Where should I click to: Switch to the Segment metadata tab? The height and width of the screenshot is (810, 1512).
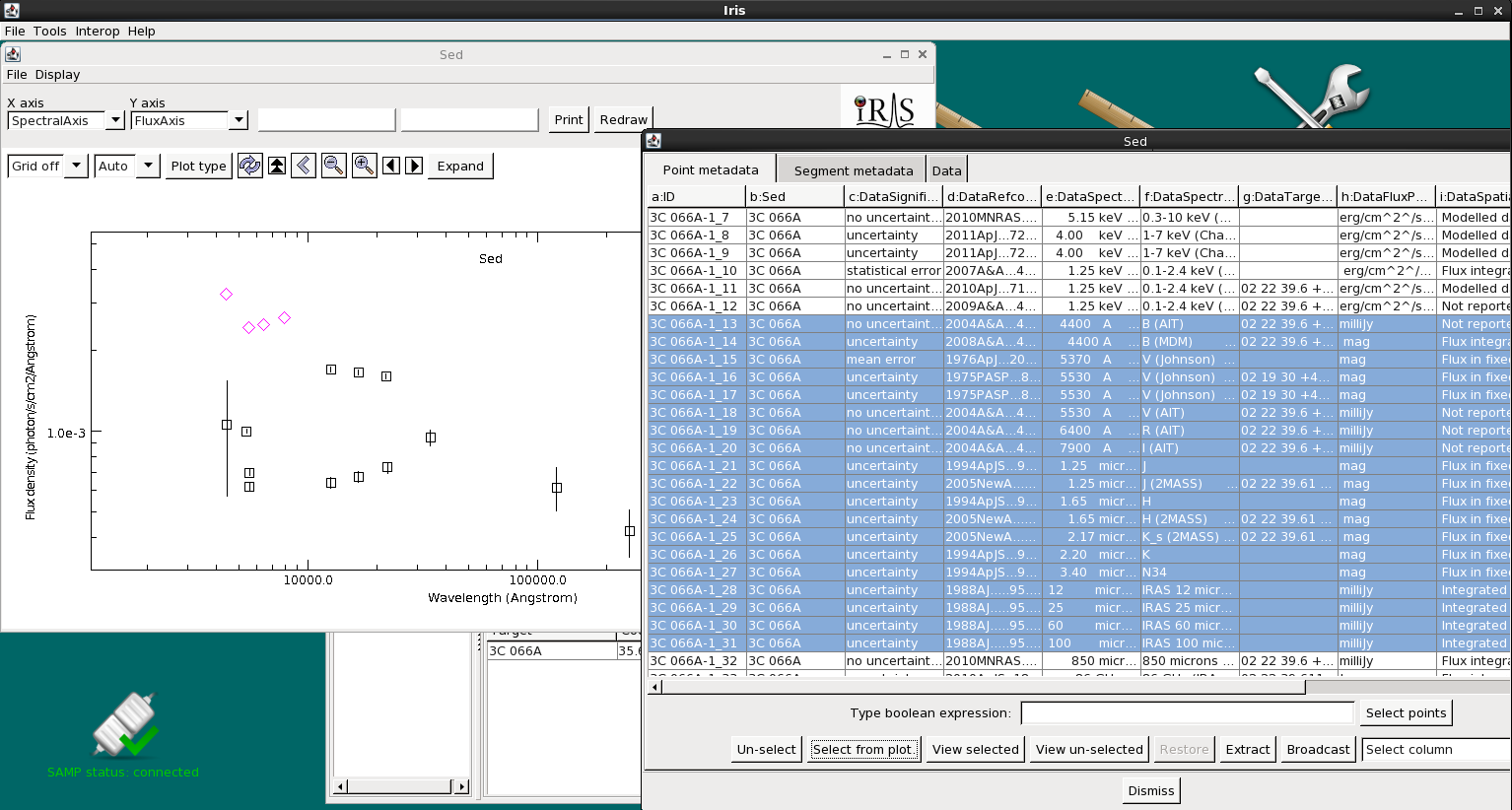coord(853,170)
